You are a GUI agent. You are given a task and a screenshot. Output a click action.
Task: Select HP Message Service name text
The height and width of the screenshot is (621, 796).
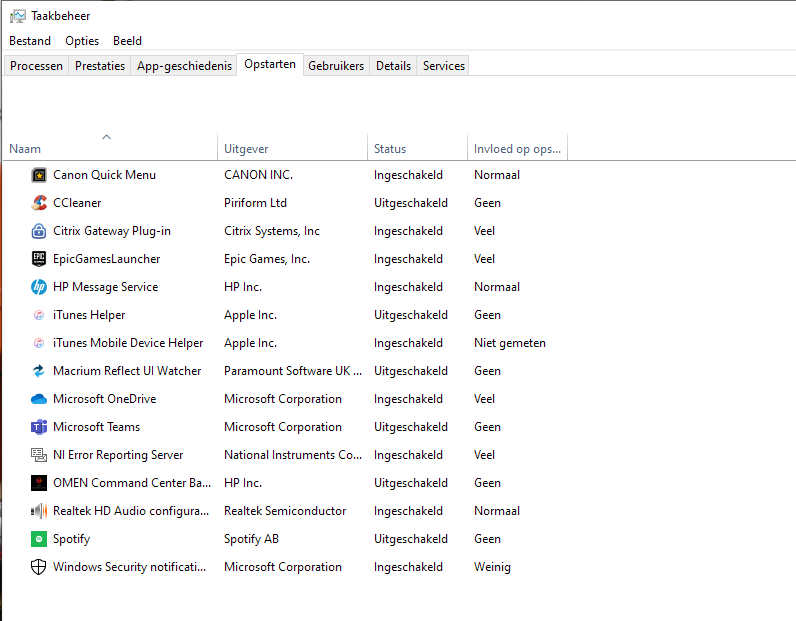tap(106, 287)
